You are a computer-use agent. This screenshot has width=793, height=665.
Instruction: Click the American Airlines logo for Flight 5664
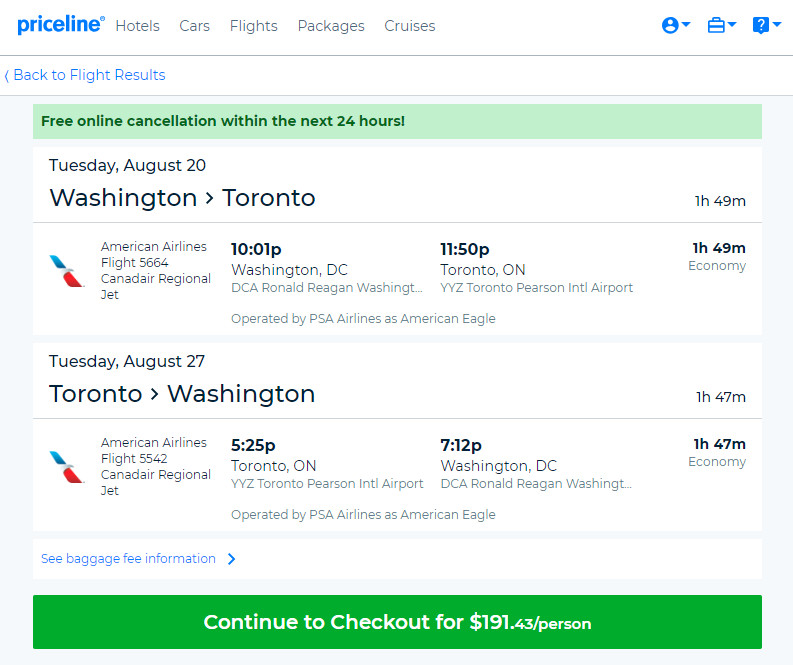[x=66, y=271]
